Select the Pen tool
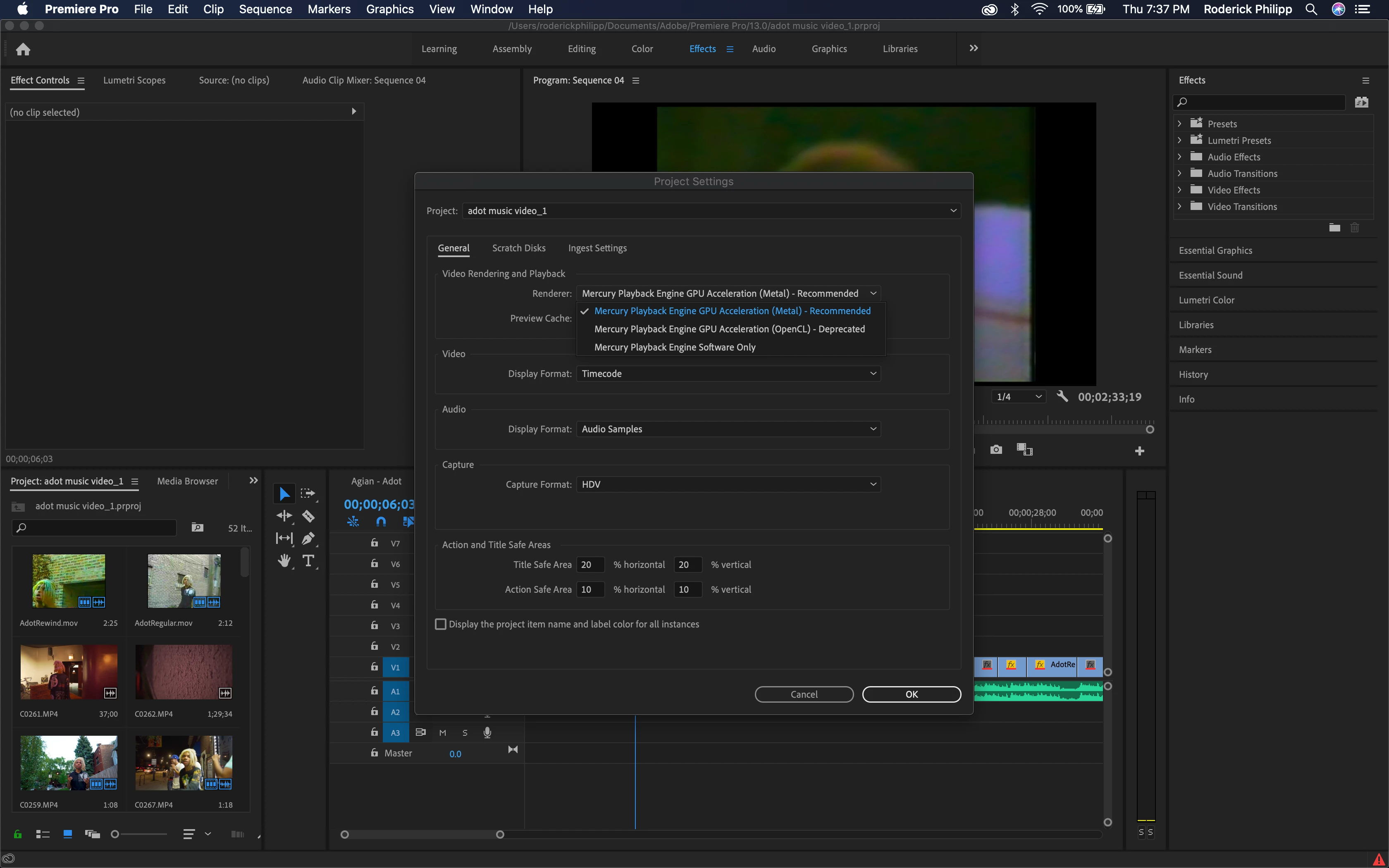Screen dimensions: 1389x868 [x=308, y=539]
